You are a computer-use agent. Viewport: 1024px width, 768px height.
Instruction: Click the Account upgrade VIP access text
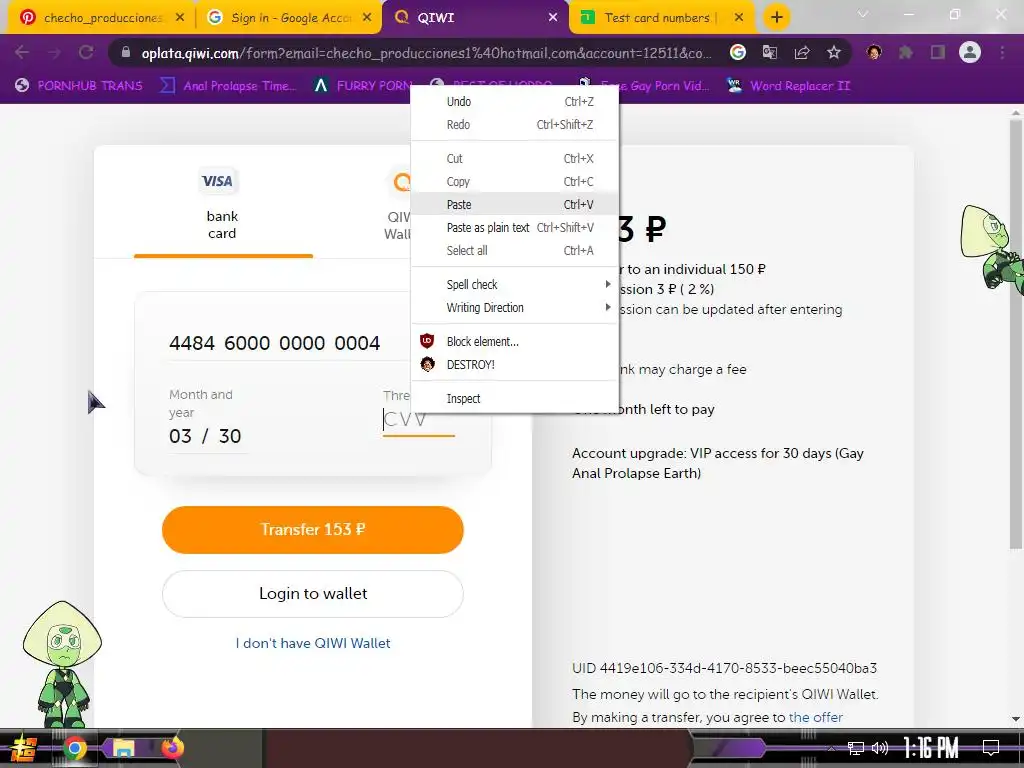click(718, 463)
